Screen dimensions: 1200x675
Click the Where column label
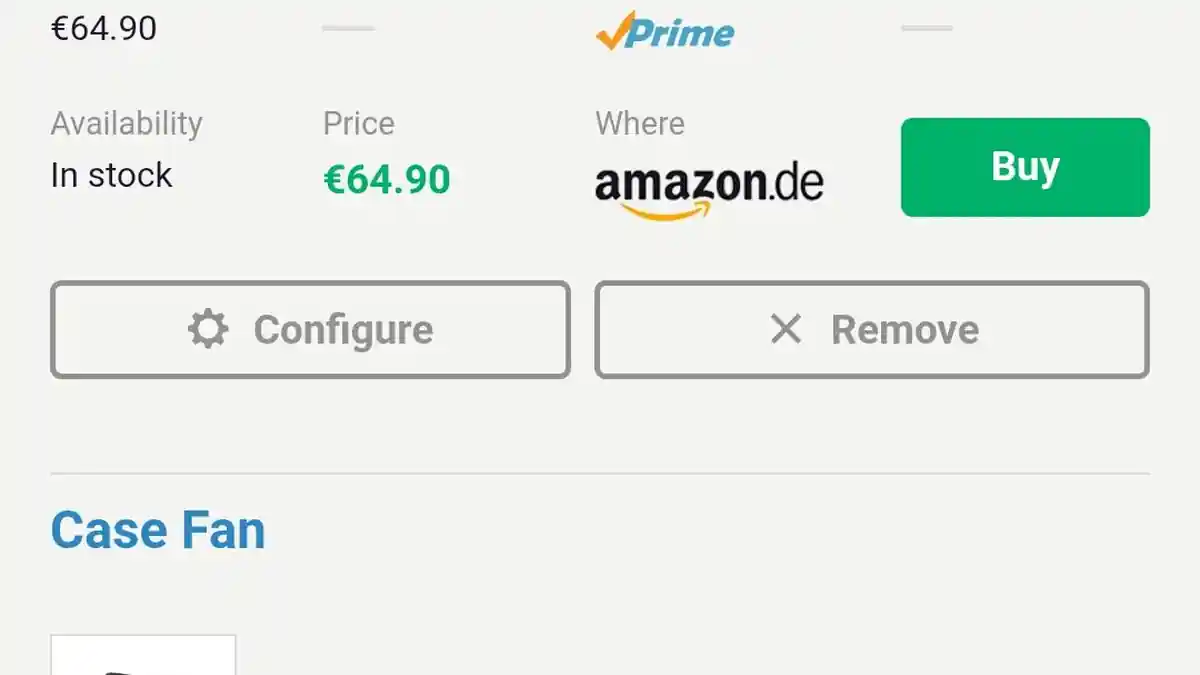point(640,124)
